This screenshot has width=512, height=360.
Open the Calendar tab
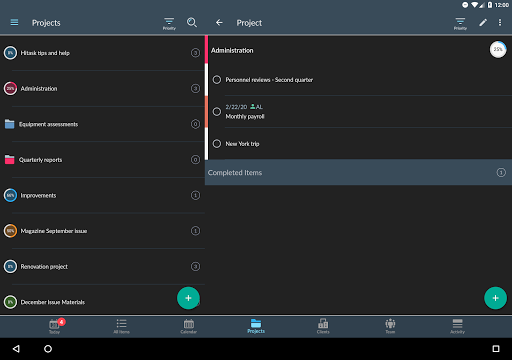coord(189,326)
